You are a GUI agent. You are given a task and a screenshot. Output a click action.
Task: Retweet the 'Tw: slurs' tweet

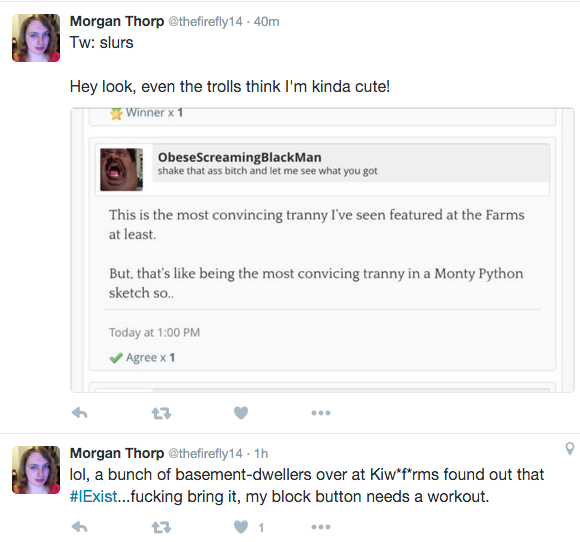pyautogui.click(x=162, y=413)
